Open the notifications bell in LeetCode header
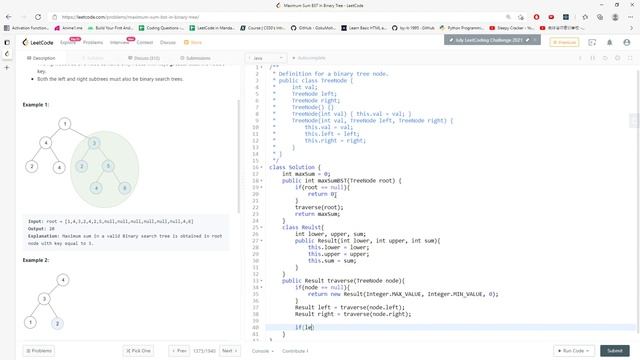 click(609, 42)
